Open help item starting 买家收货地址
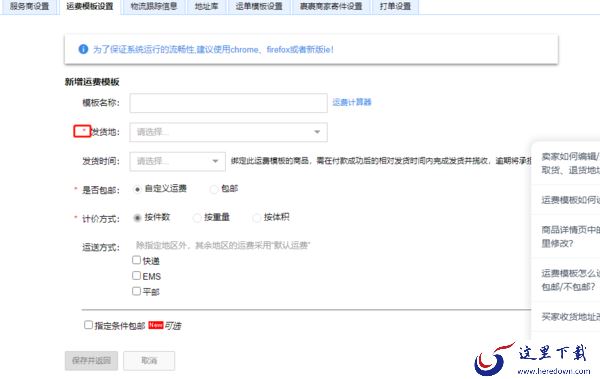600x379 pixels. pyautogui.click(x=570, y=317)
